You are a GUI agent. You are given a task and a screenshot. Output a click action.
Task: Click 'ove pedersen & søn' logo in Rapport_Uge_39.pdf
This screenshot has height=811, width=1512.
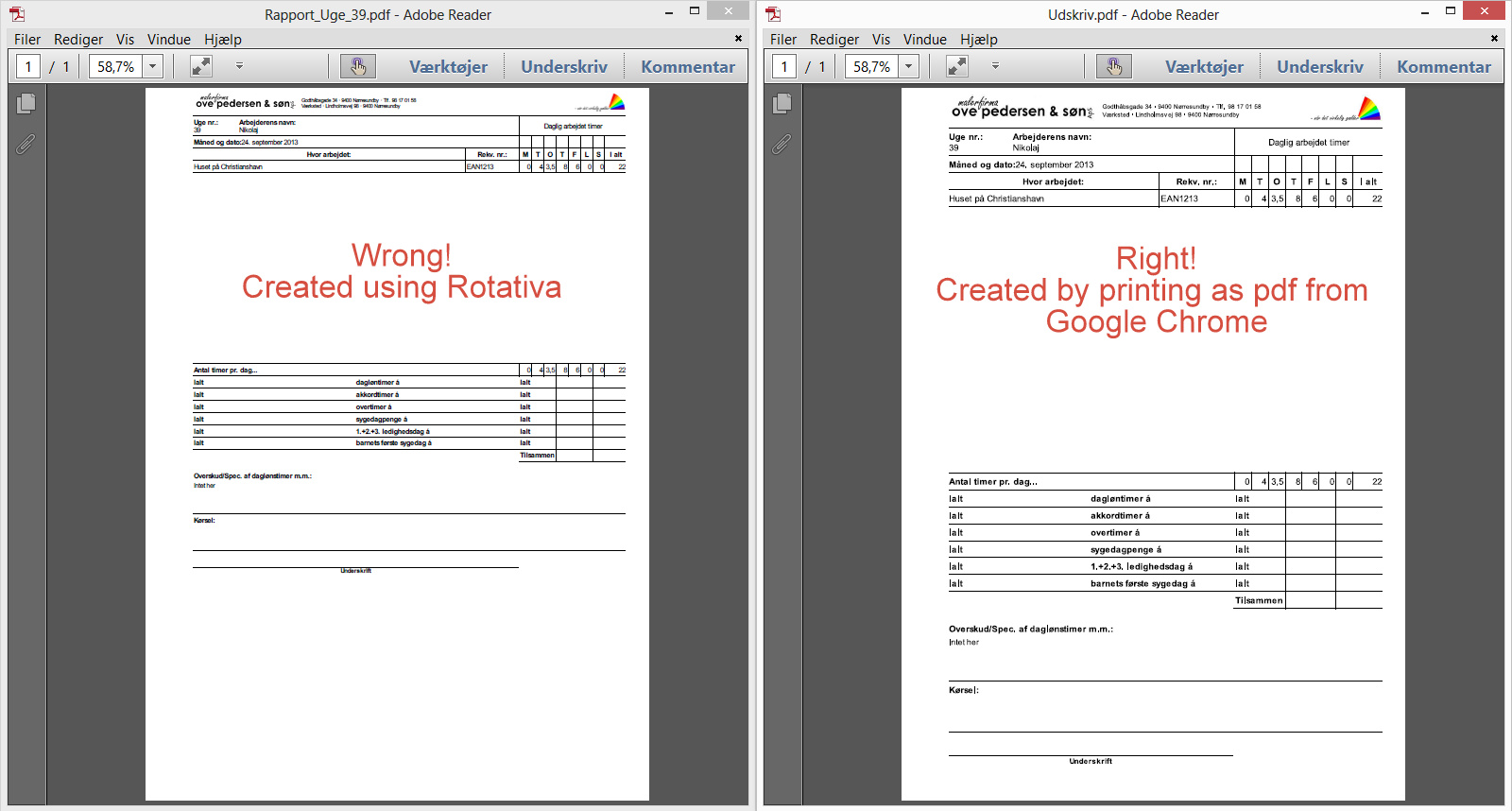[x=245, y=101]
